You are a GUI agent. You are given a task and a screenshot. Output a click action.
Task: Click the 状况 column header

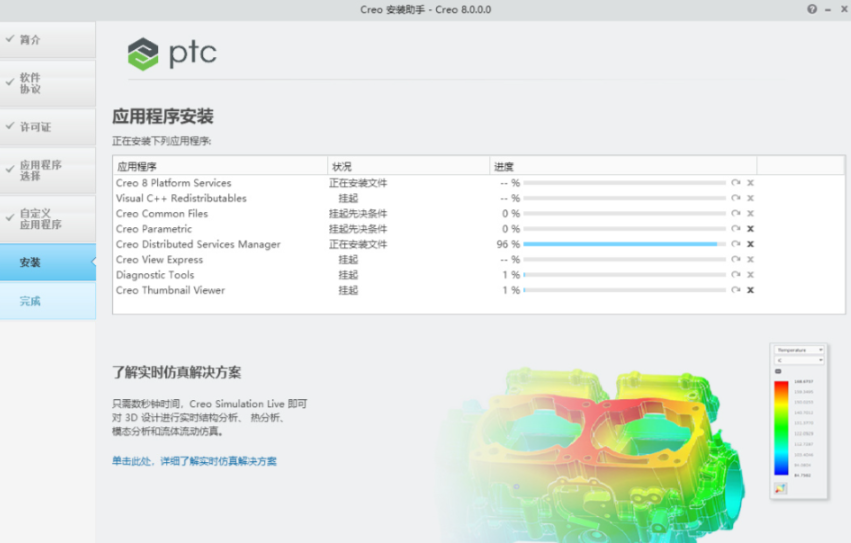pos(409,166)
